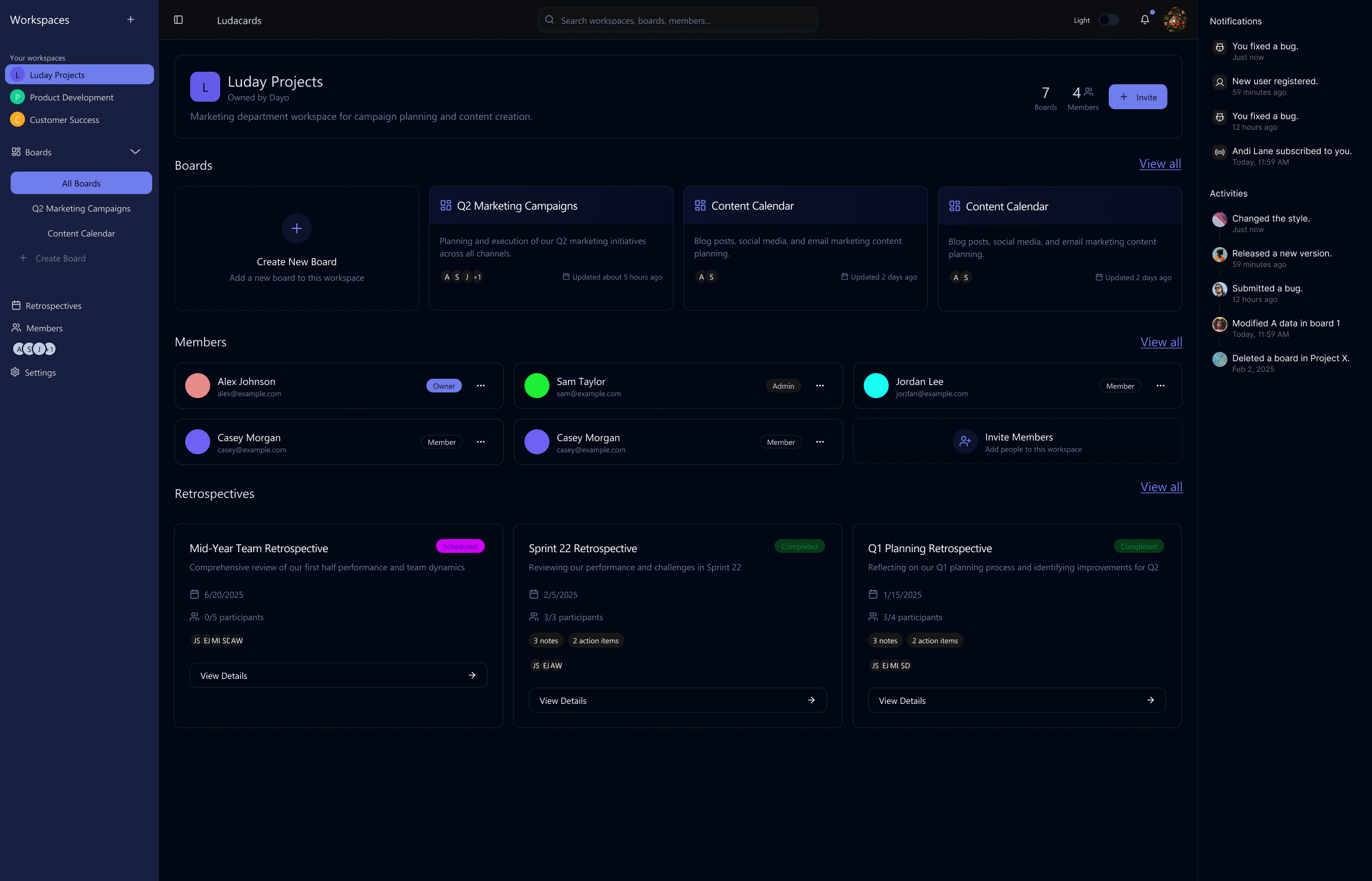The height and width of the screenshot is (881, 1372).
Task: Toggle the Light mode switch
Action: click(1108, 20)
